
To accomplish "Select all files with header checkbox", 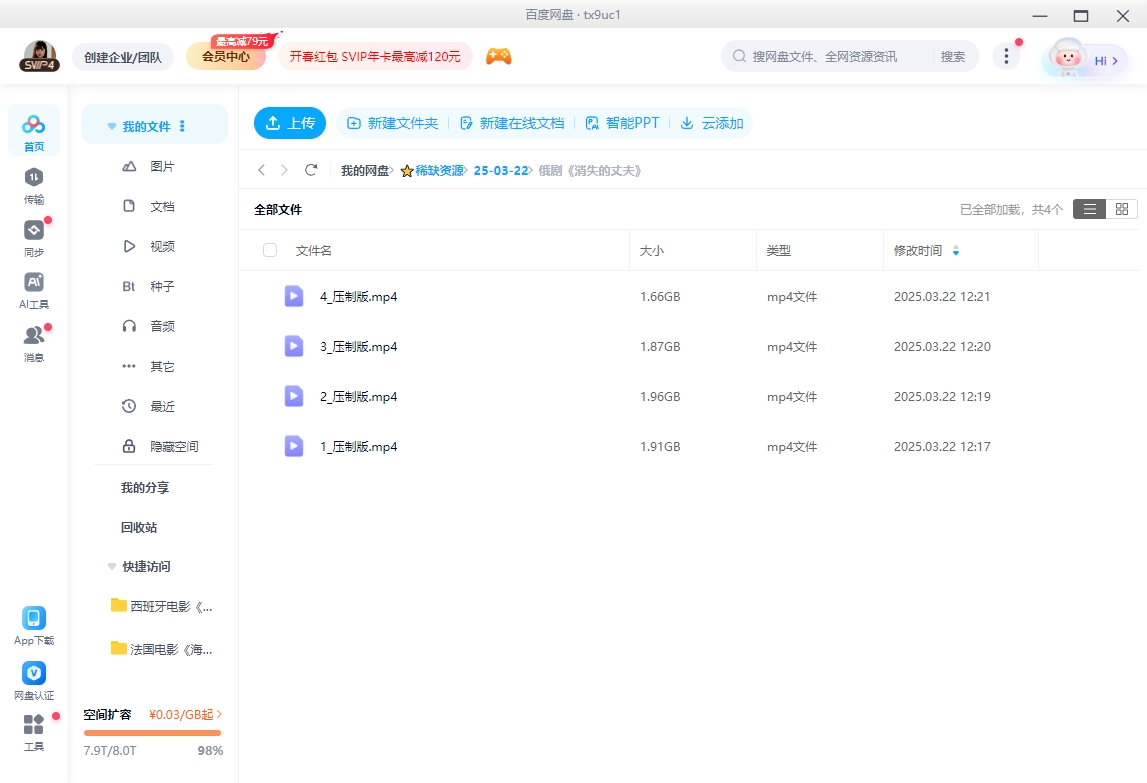I will pyautogui.click(x=269, y=250).
